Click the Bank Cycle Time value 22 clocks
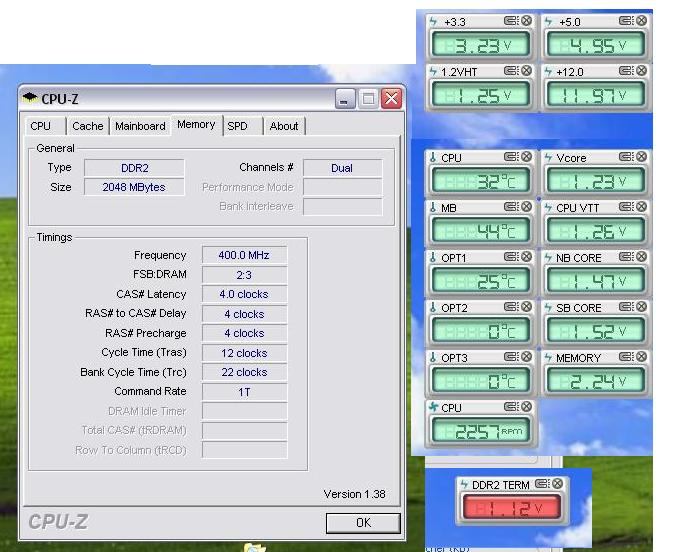The width and height of the screenshot is (679, 552). [244, 372]
